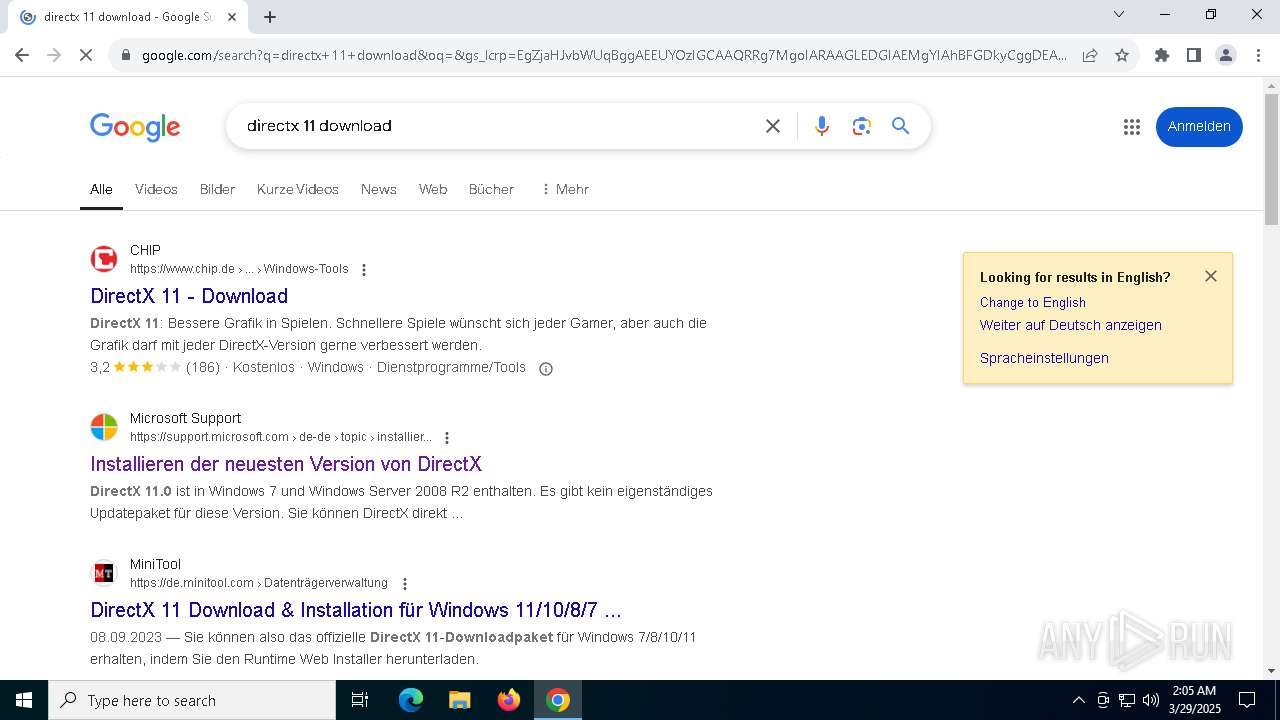This screenshot has height=720, width=1280.
Task: Click the Chrome taskbar icon
Action: coord(558,700)
